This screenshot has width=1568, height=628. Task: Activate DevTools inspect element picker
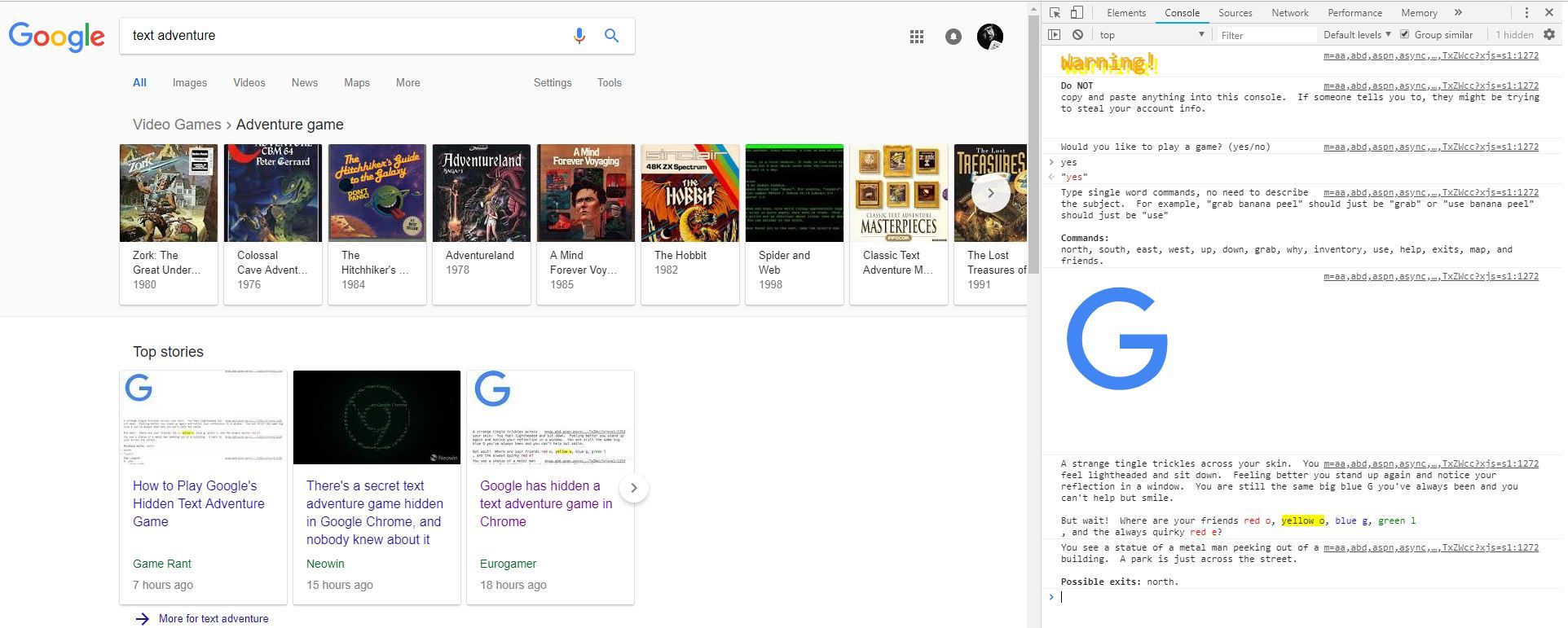click(x=1055, y=12)
